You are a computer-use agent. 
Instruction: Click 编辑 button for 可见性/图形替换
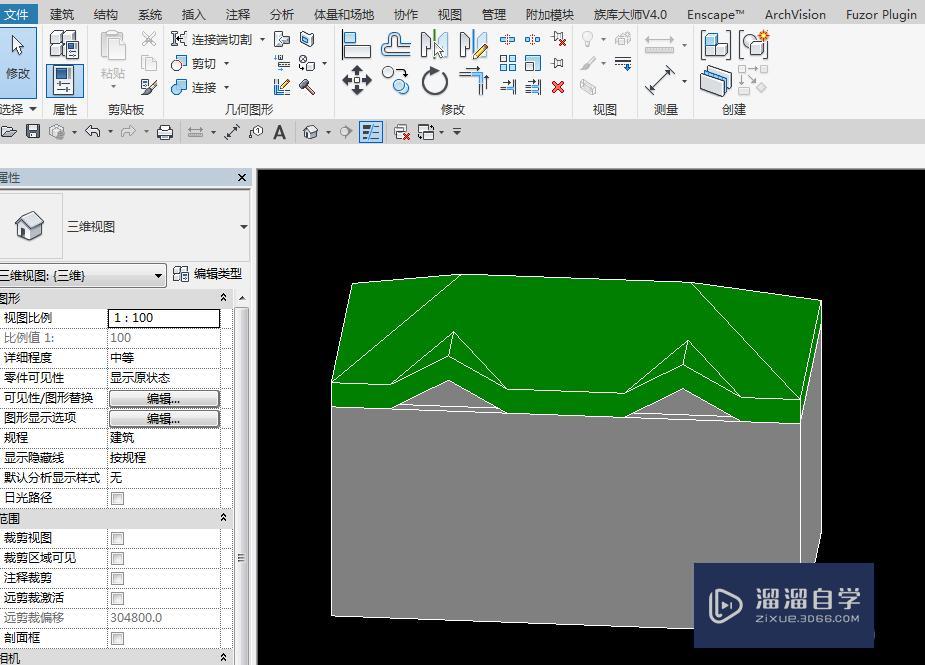click(x=164, y=399)
